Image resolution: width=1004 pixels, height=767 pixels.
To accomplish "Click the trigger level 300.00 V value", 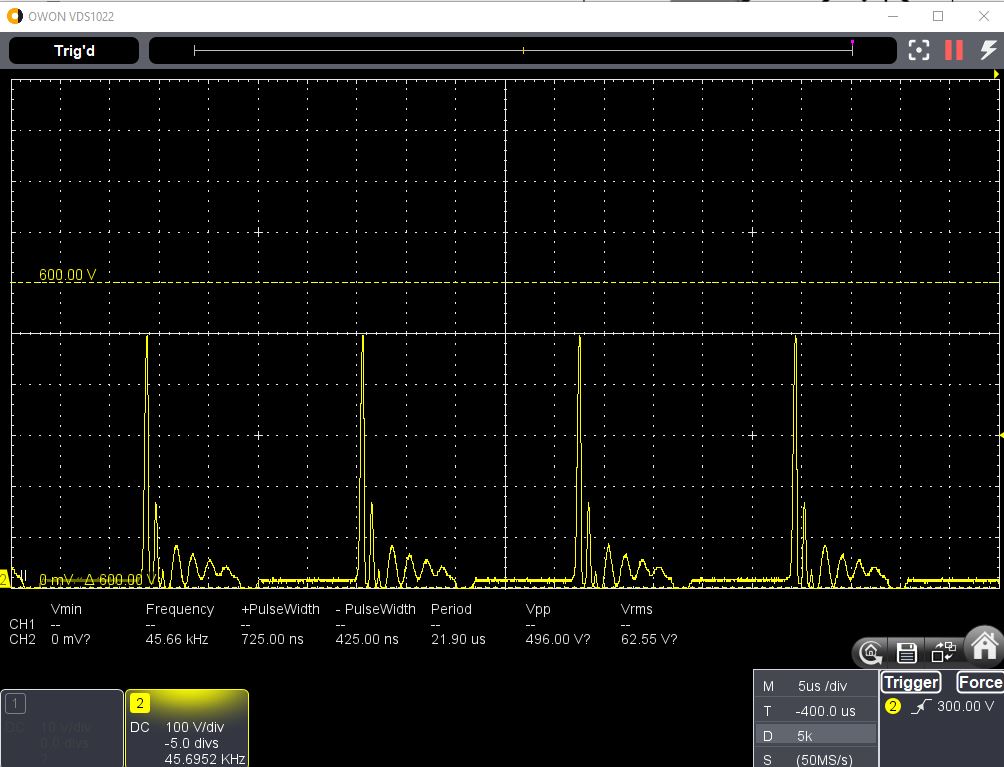I will (966, 706).
